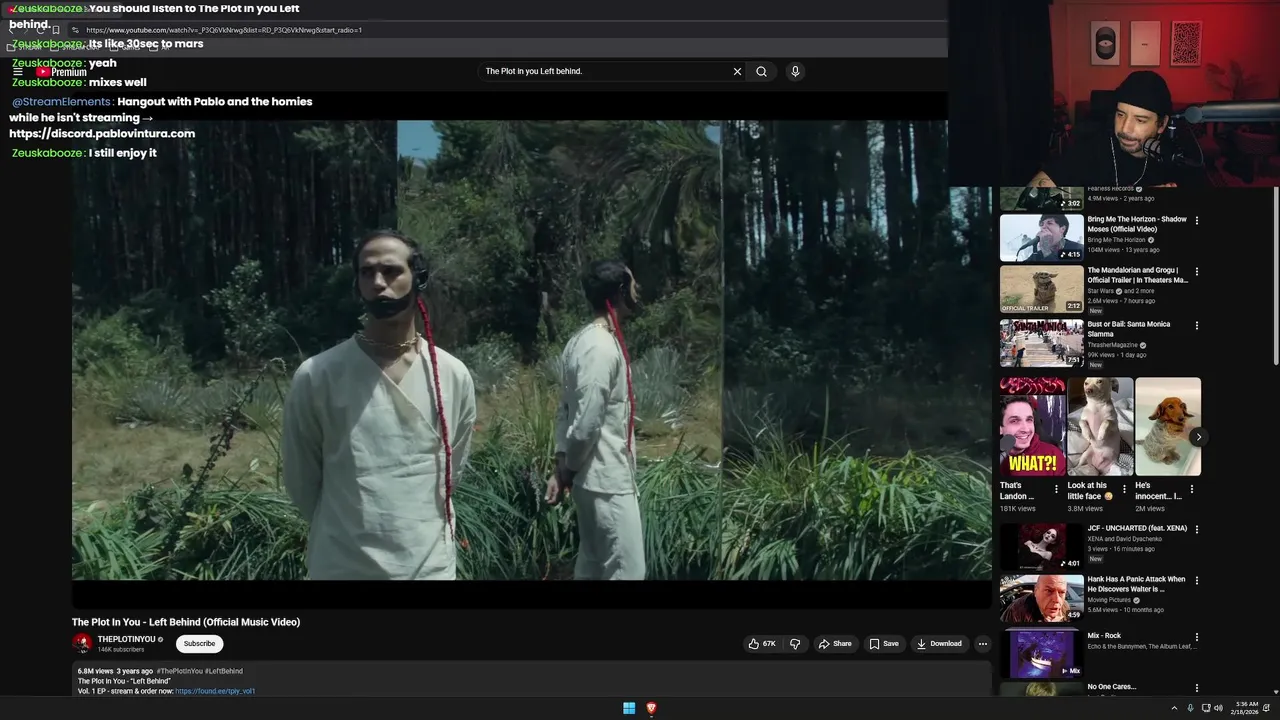Open taskbar microphone tray icon
Screen dimensions: 1280x720
1190,708
